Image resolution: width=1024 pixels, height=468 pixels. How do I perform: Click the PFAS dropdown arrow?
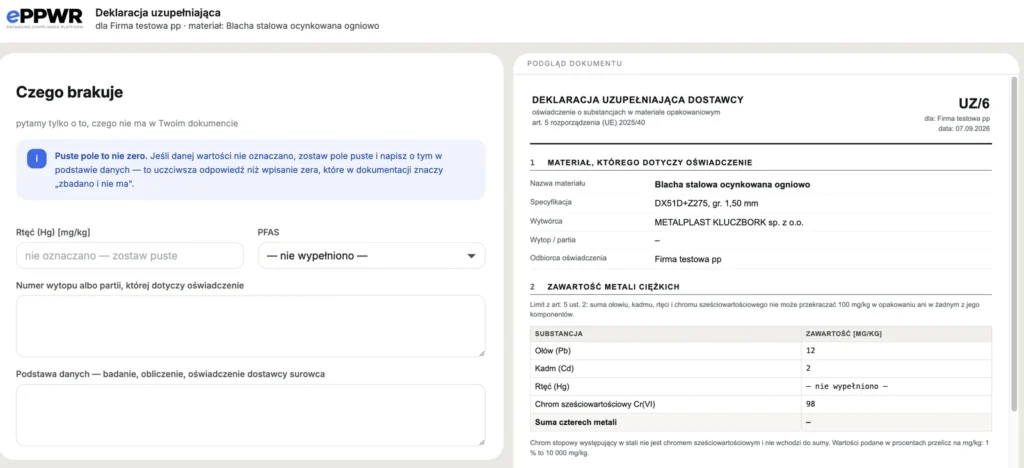click(471, 257)
